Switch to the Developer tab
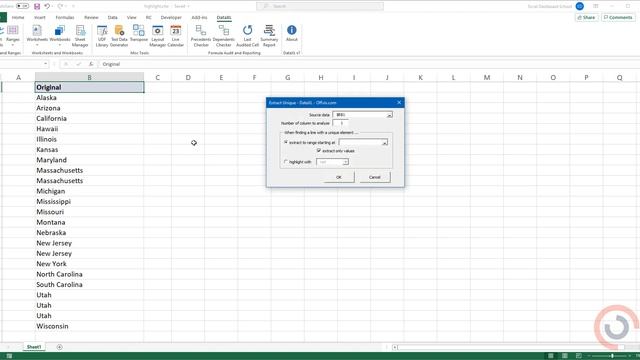This screenshot has width=640, height=360. click(171, 18)
